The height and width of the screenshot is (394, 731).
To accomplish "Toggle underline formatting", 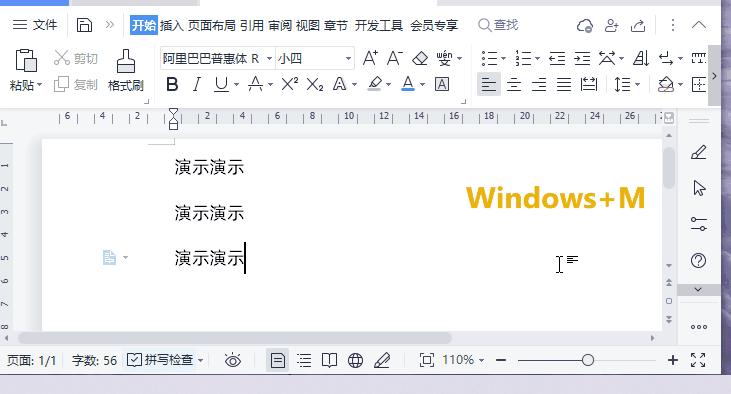I will click(221, 84).
